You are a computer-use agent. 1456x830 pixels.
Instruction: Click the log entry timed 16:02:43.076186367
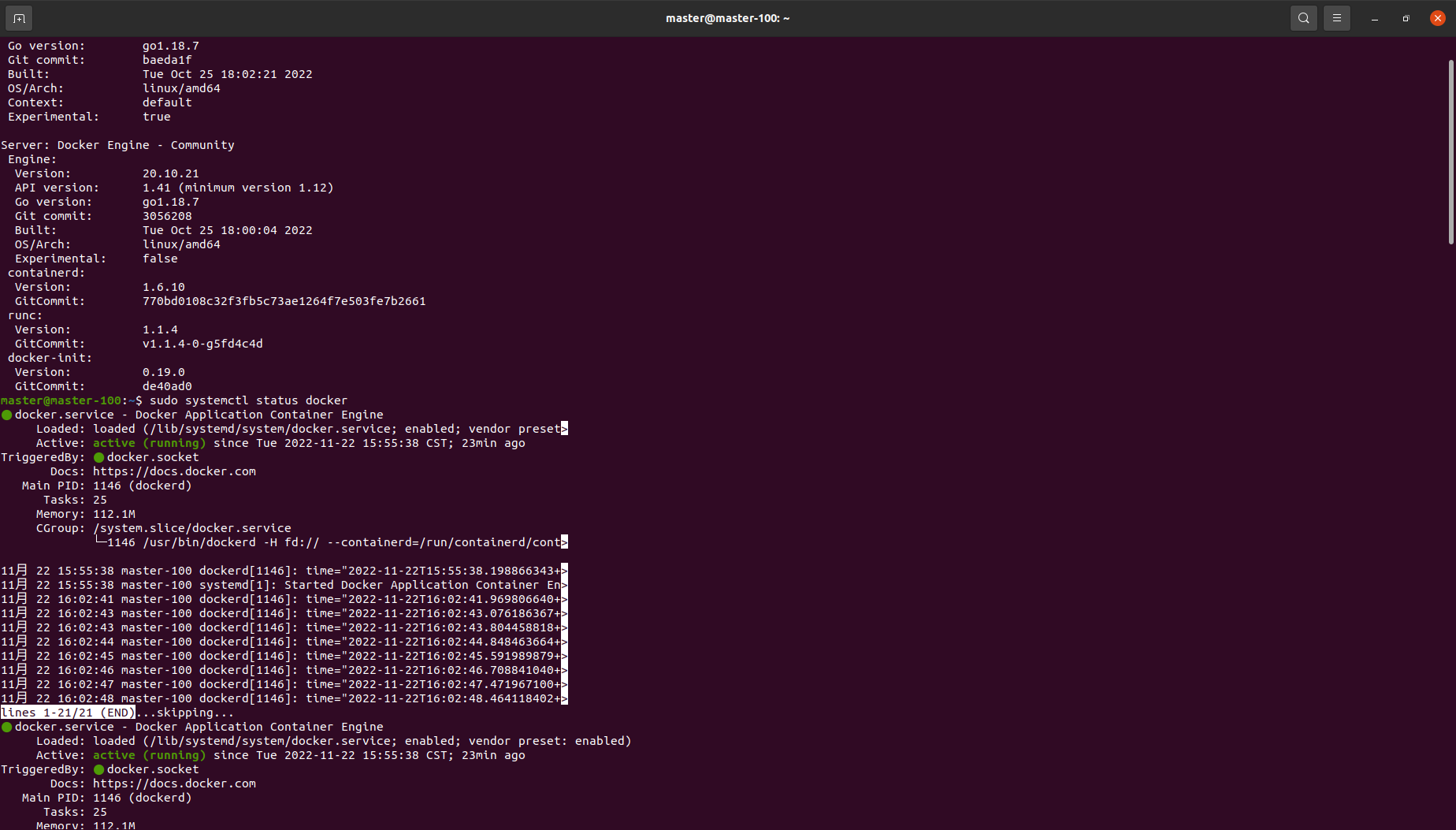(284, 613)
